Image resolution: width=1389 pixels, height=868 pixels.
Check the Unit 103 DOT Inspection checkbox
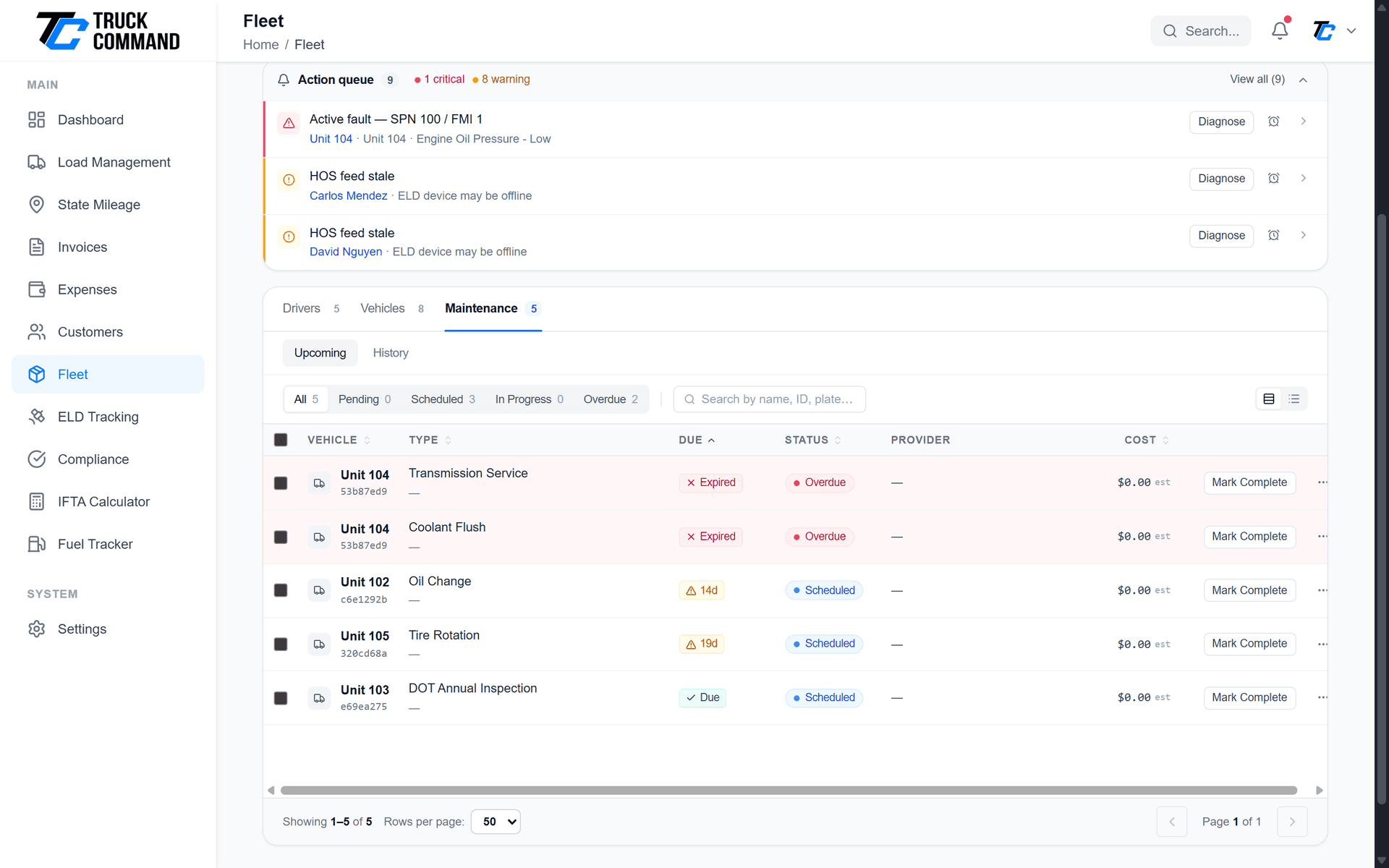point(281,698)
